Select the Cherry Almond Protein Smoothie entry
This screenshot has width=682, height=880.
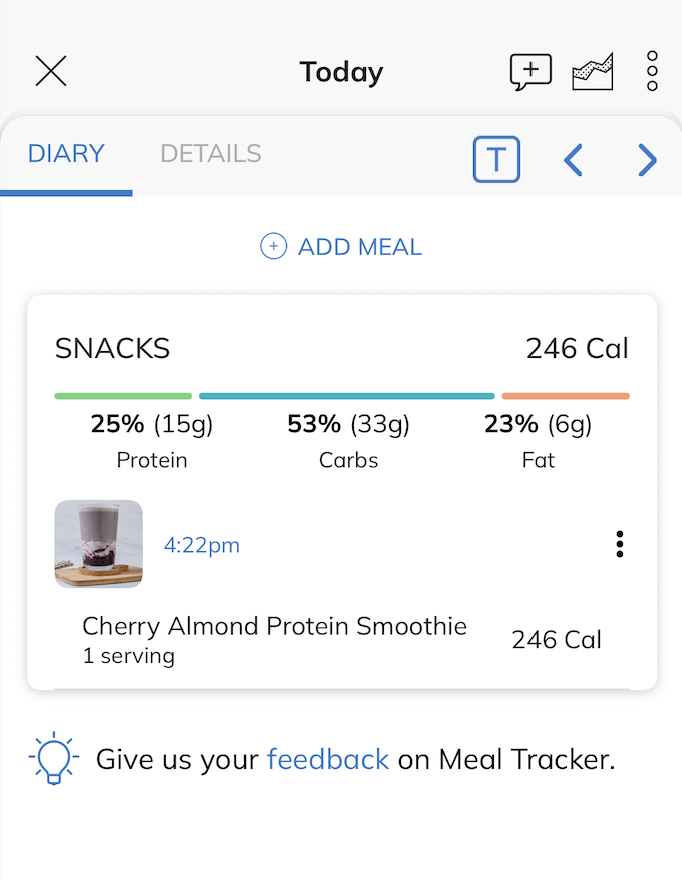pos(274,627)
